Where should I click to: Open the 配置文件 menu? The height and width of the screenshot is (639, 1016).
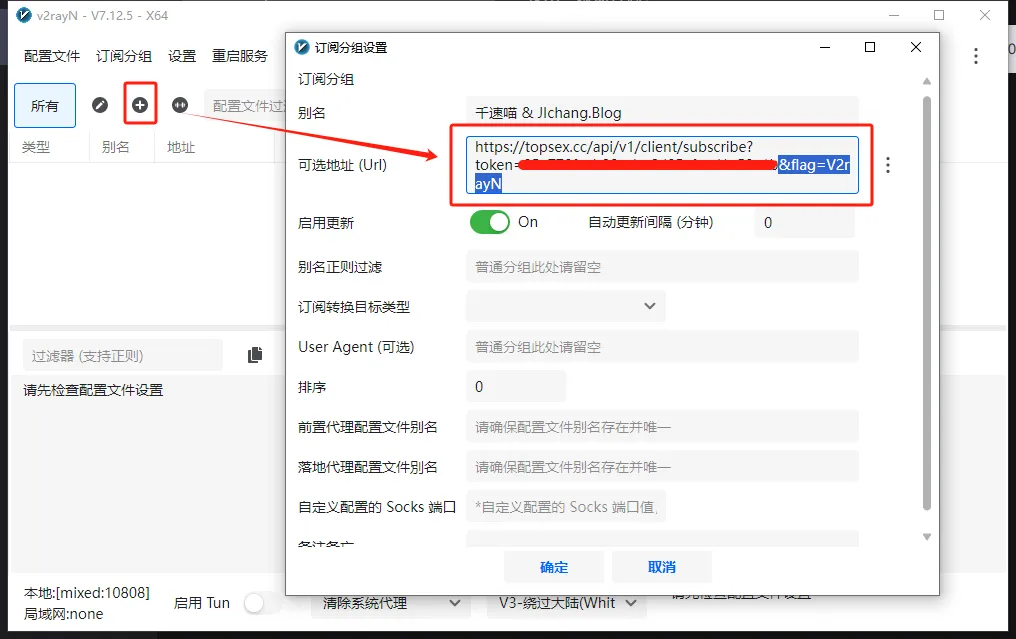click(52, 56)
